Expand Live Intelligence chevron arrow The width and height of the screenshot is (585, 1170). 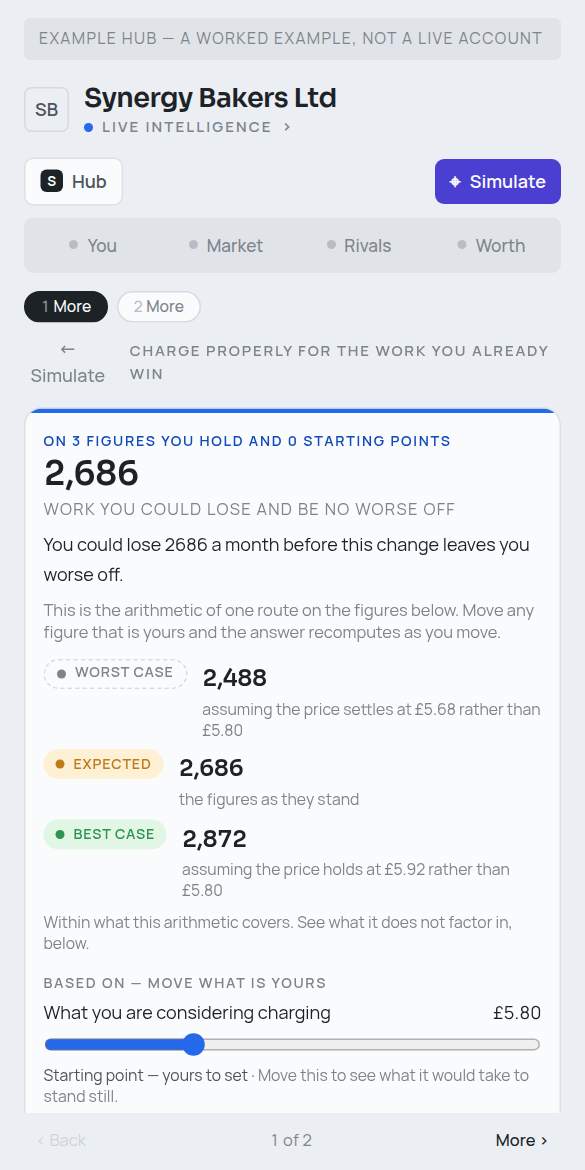point(287,128)
